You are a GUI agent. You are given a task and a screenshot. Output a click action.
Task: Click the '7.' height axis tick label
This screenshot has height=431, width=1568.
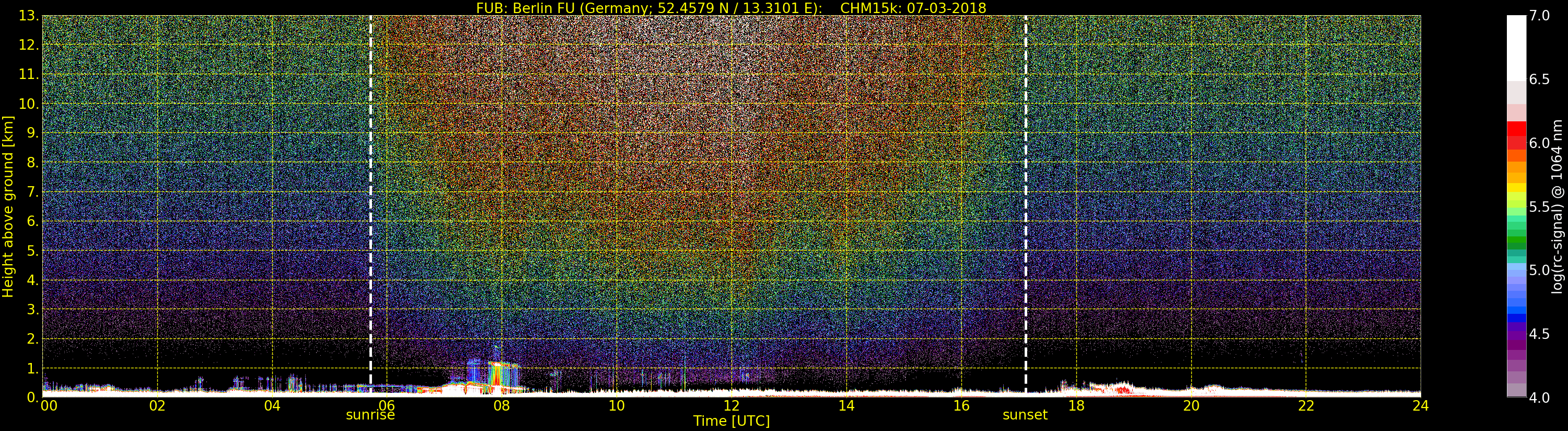coord(33,192)
